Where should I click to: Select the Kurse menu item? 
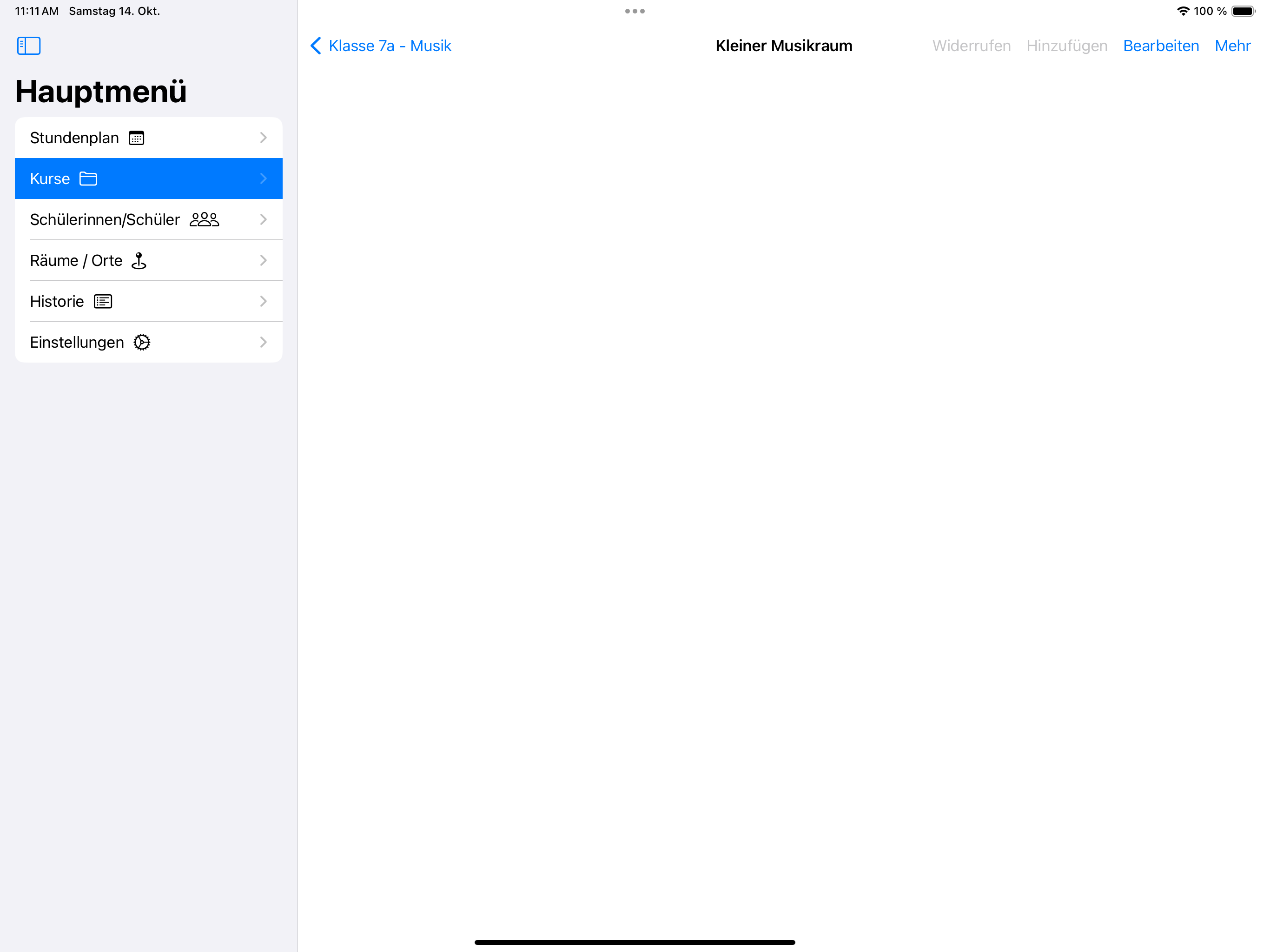pos(149,178)
